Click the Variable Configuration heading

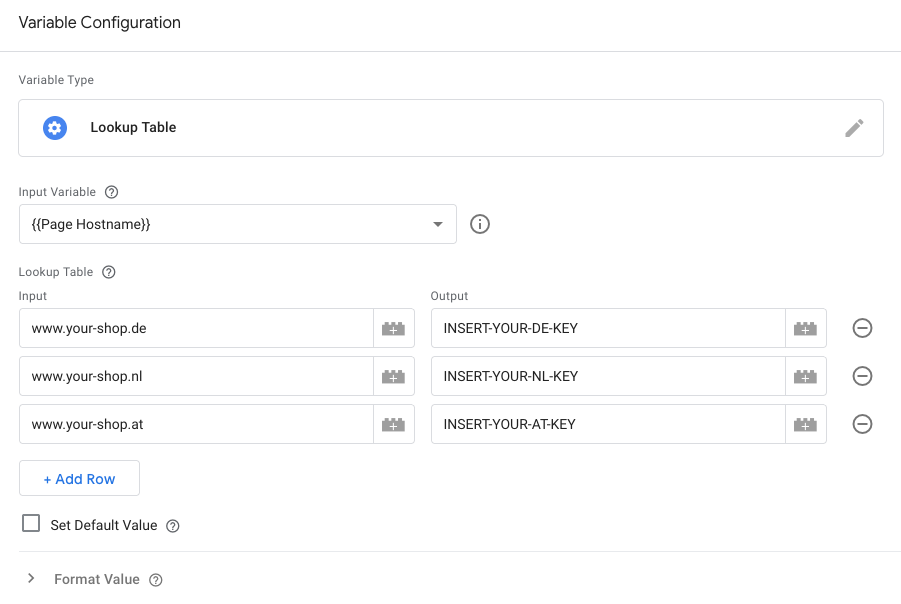coord(99,22)
